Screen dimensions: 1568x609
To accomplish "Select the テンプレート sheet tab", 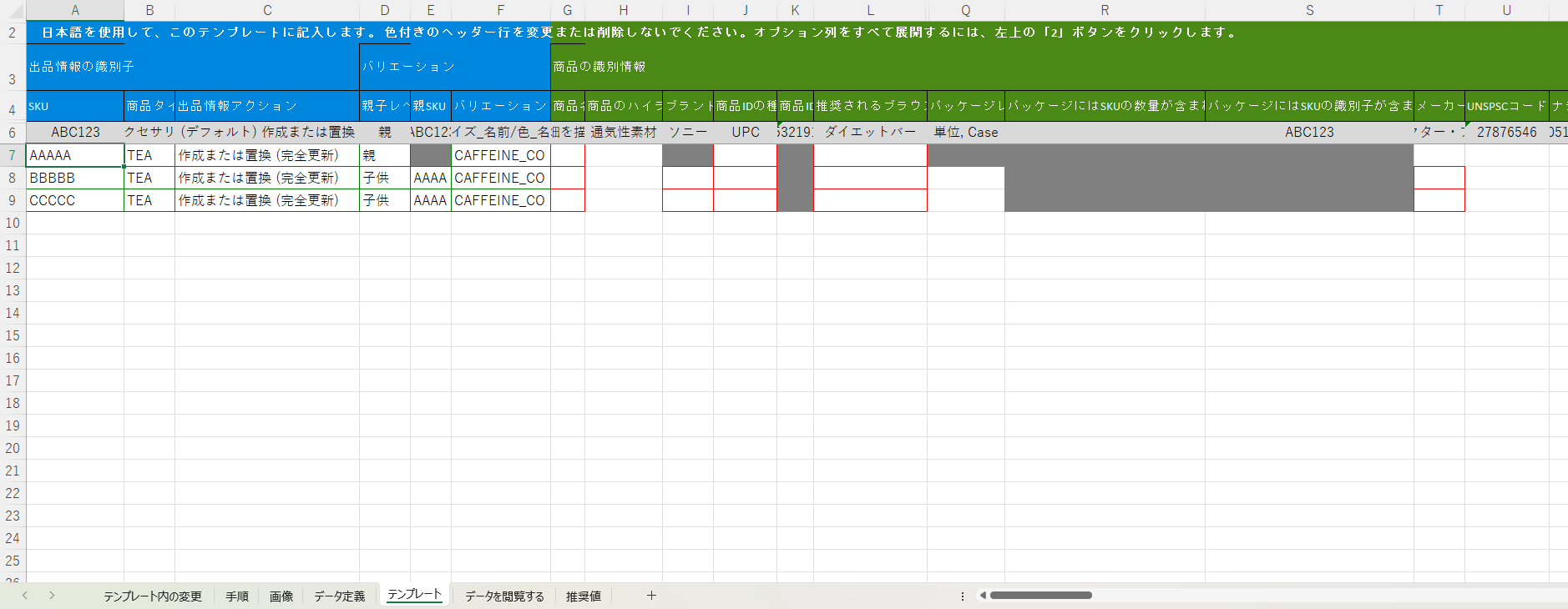I will pyautogui.click(x=414, y=595).
